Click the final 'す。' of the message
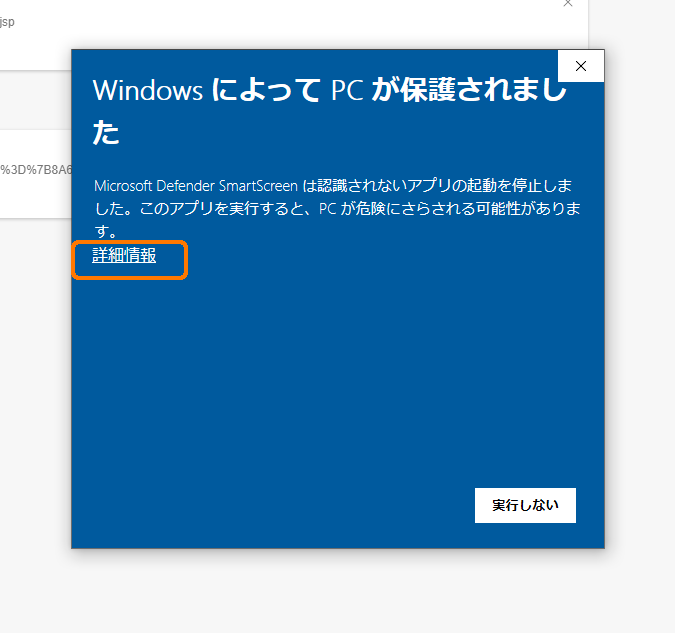 [x=105, y=232]
